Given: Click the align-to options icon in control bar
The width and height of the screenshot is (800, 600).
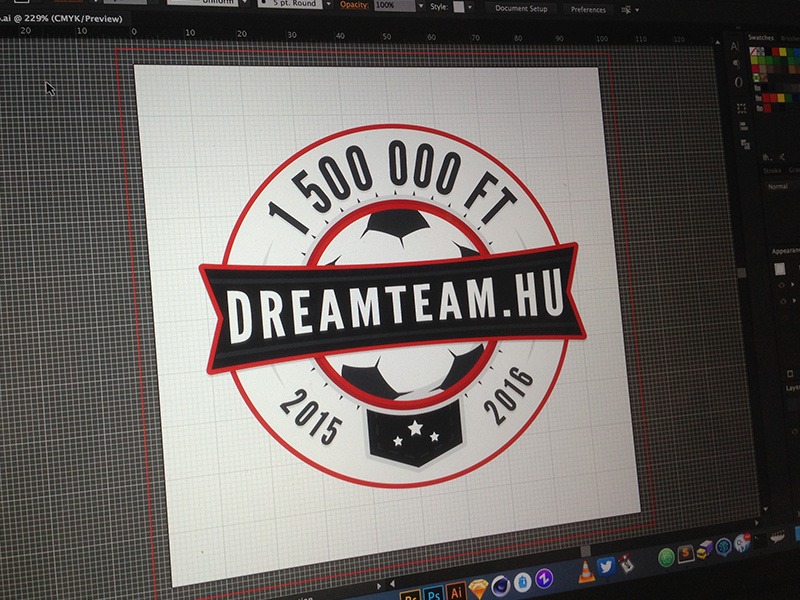Looking at the screenshot, I should coord(626,10).
